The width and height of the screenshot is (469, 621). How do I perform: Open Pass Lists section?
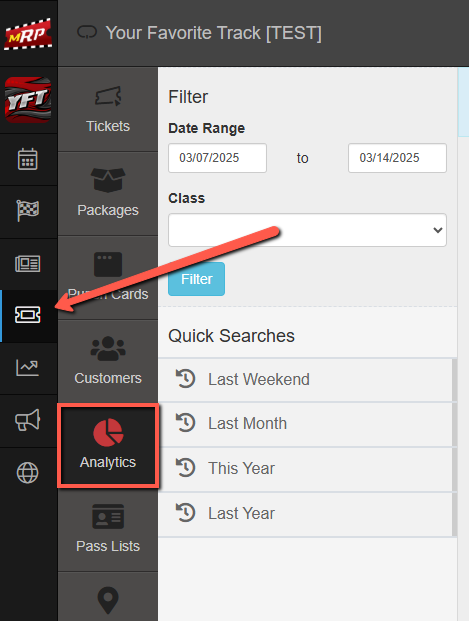[x=108, y=529]
